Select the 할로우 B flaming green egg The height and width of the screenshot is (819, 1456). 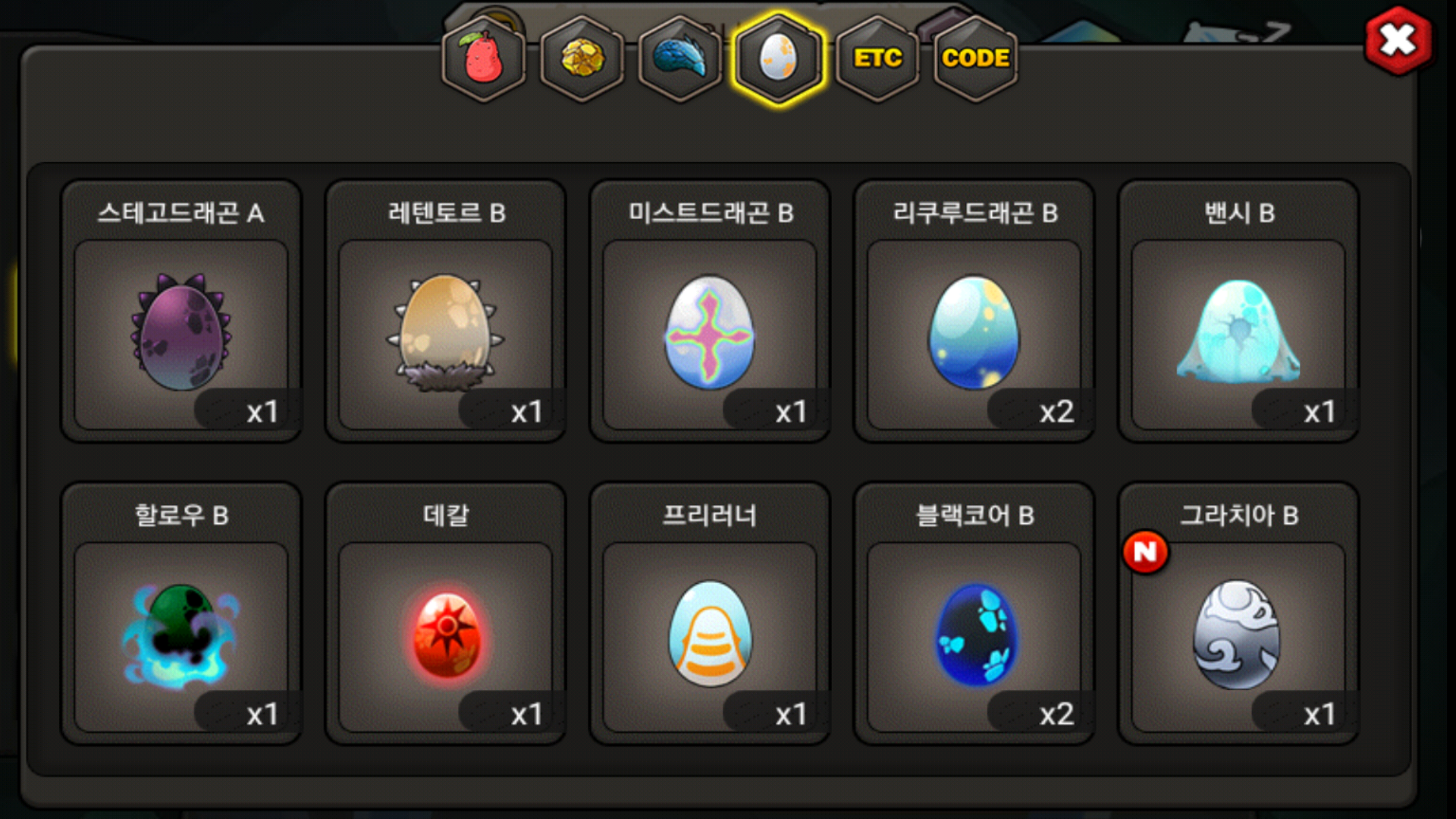181,635
